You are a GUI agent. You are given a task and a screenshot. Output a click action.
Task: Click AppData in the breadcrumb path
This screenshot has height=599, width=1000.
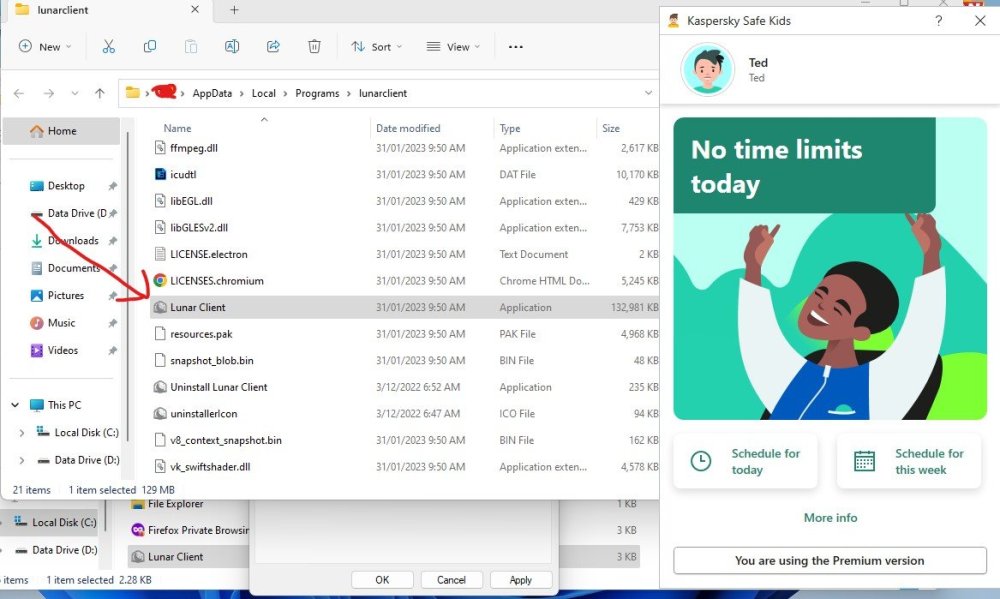(212, 93)
